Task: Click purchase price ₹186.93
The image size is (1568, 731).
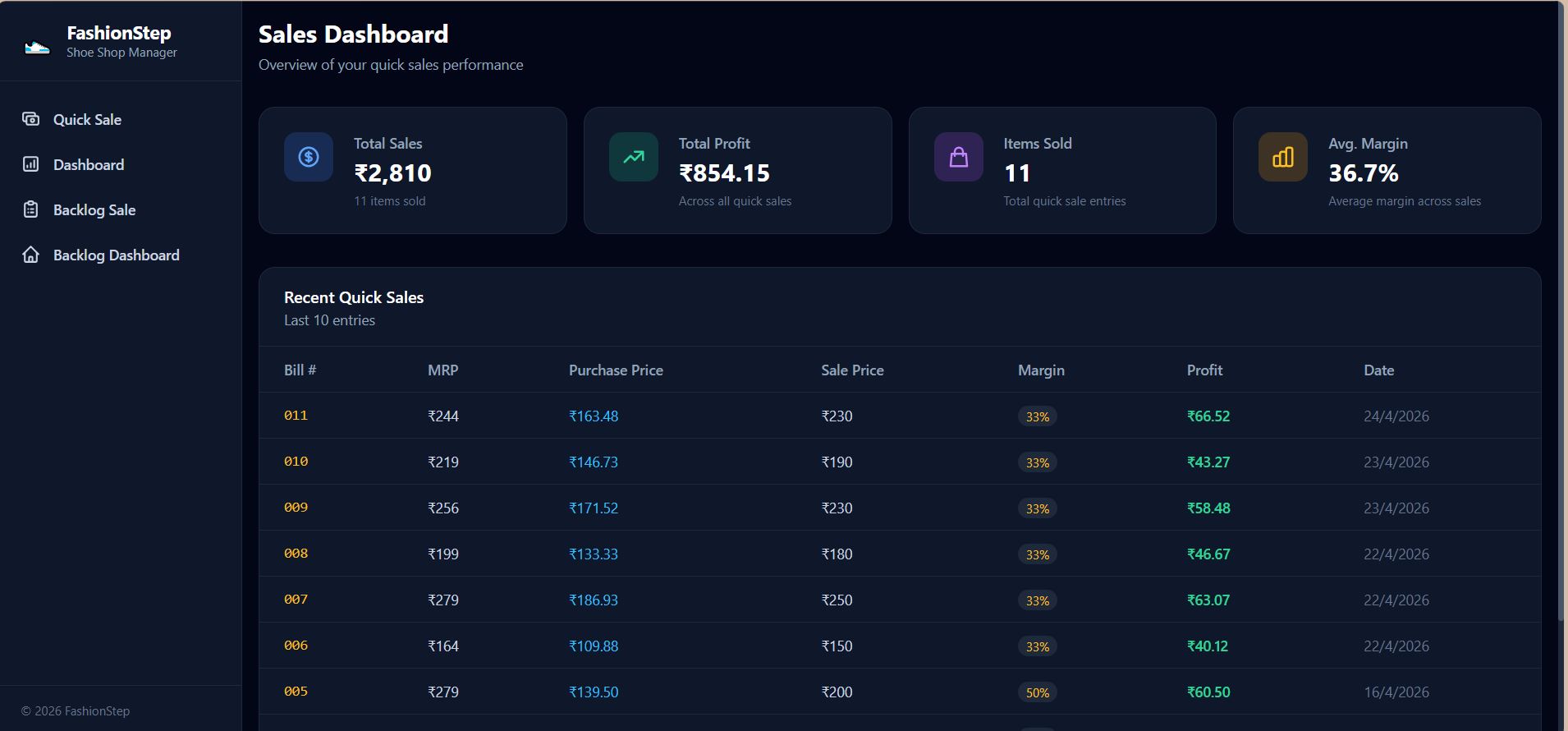Action: [x=594, y=600]
